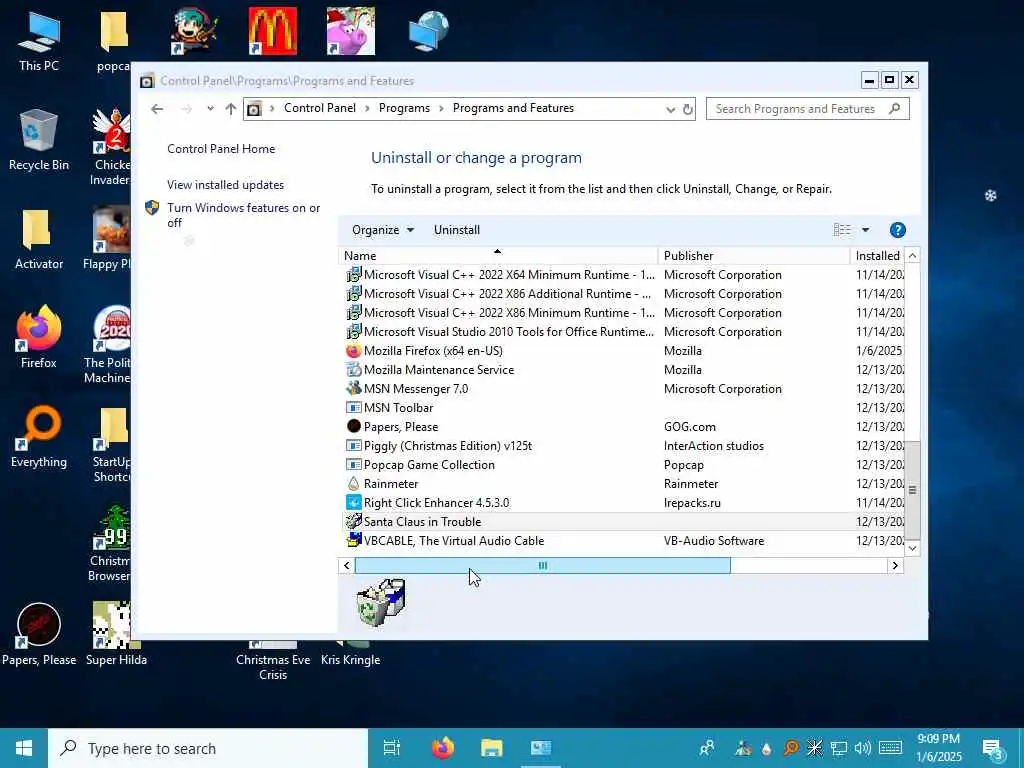Select Piggly (Christmas Edition) v125t row
1024x768 pixels.
pyautogui.click(x=624, y=445)
